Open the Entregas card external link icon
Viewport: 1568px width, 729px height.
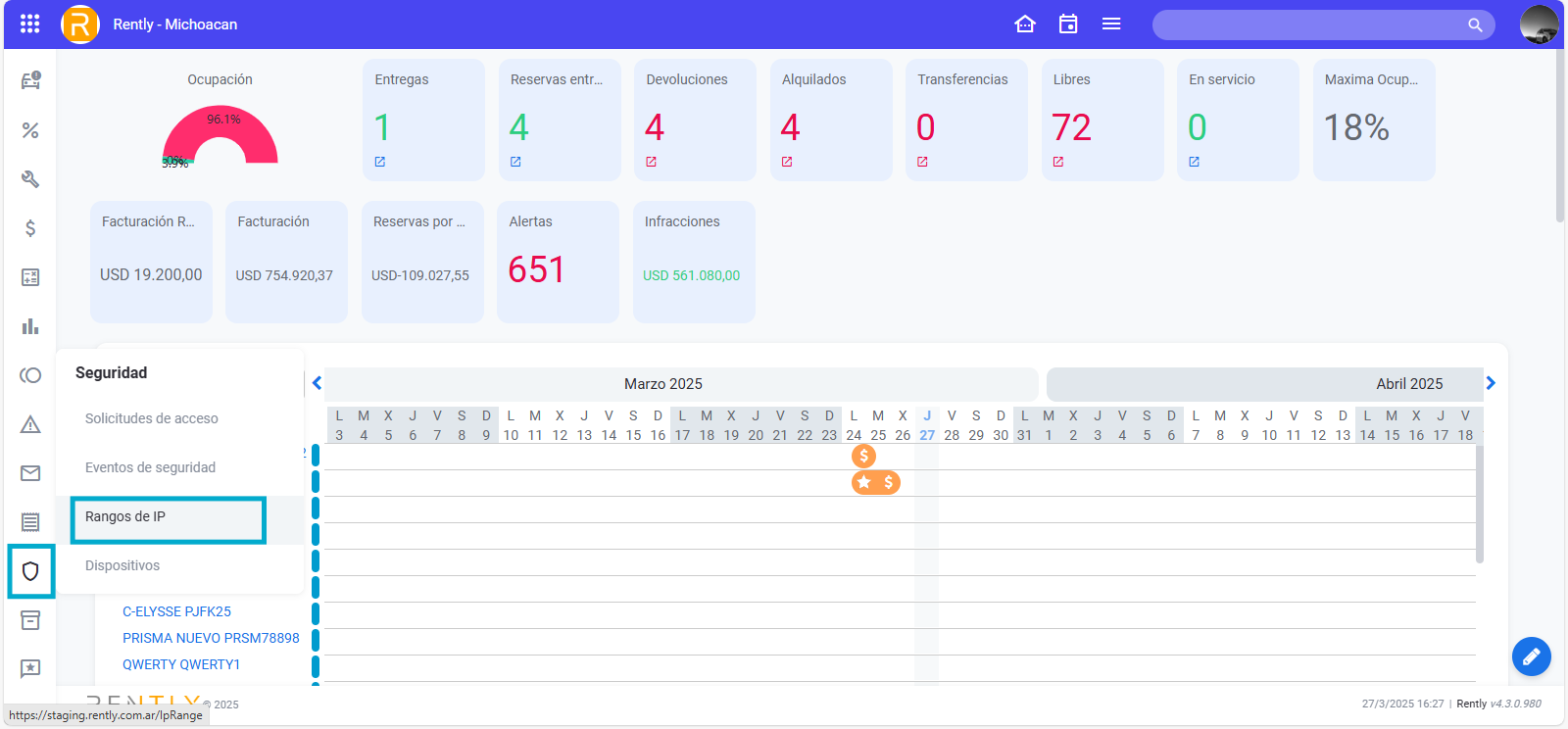380,162
